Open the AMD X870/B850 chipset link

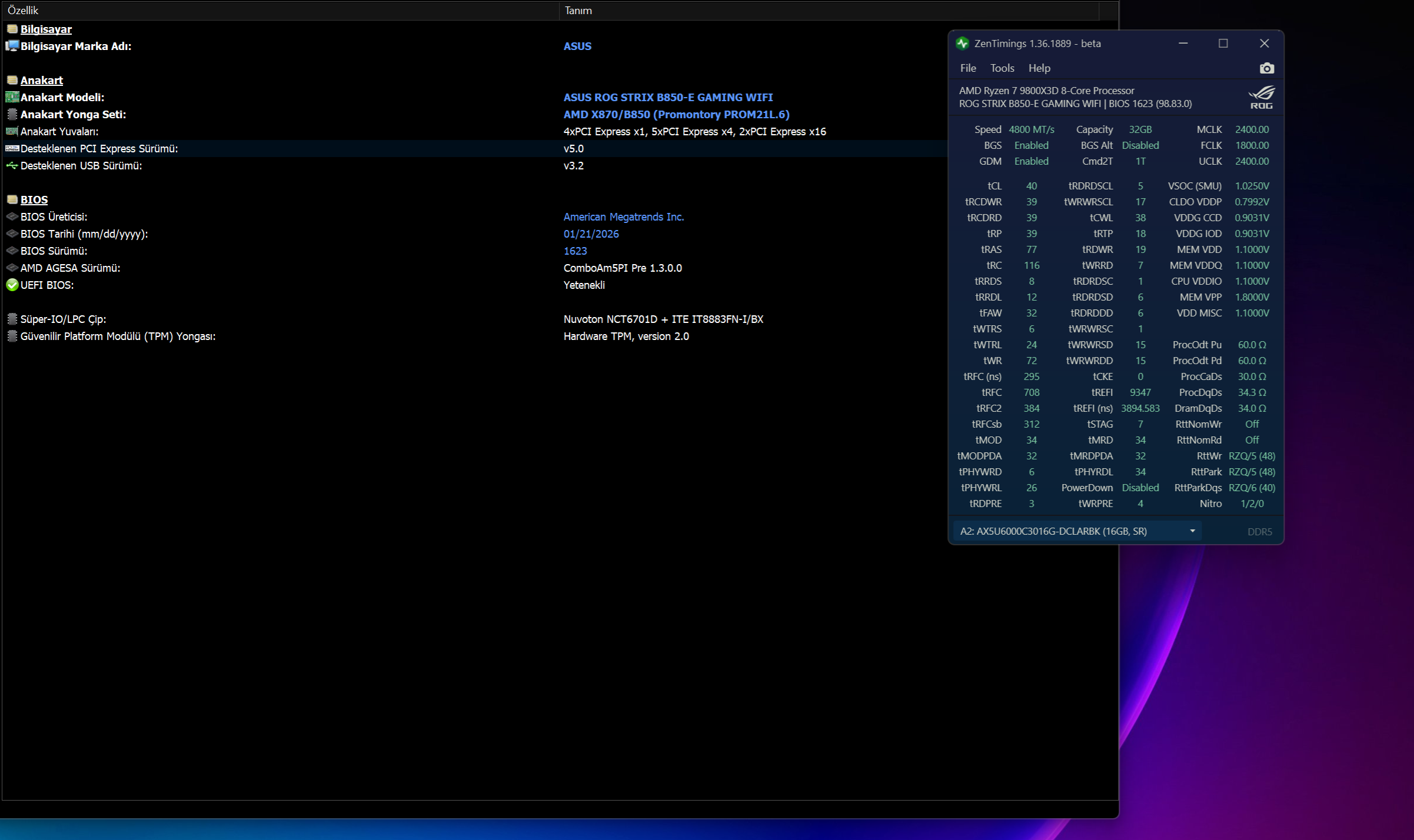pos(676,114)
